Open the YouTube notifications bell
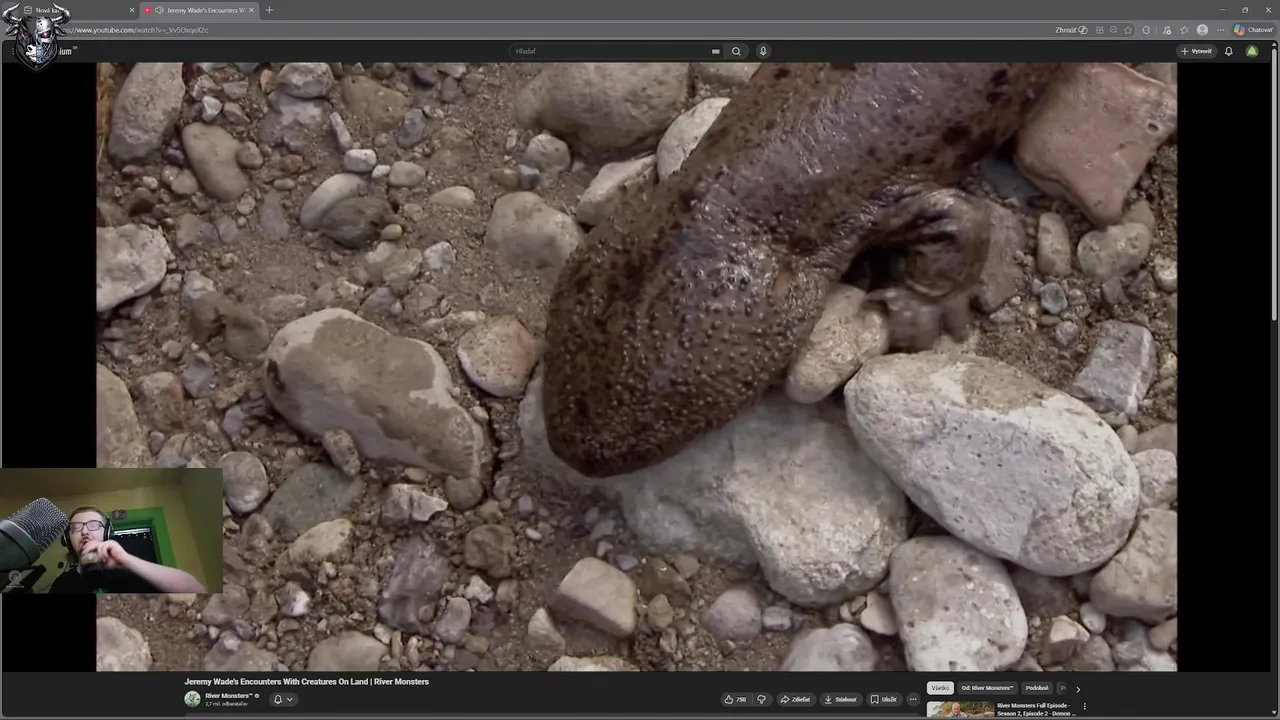1280x720 pixels. coord(1229,51)
